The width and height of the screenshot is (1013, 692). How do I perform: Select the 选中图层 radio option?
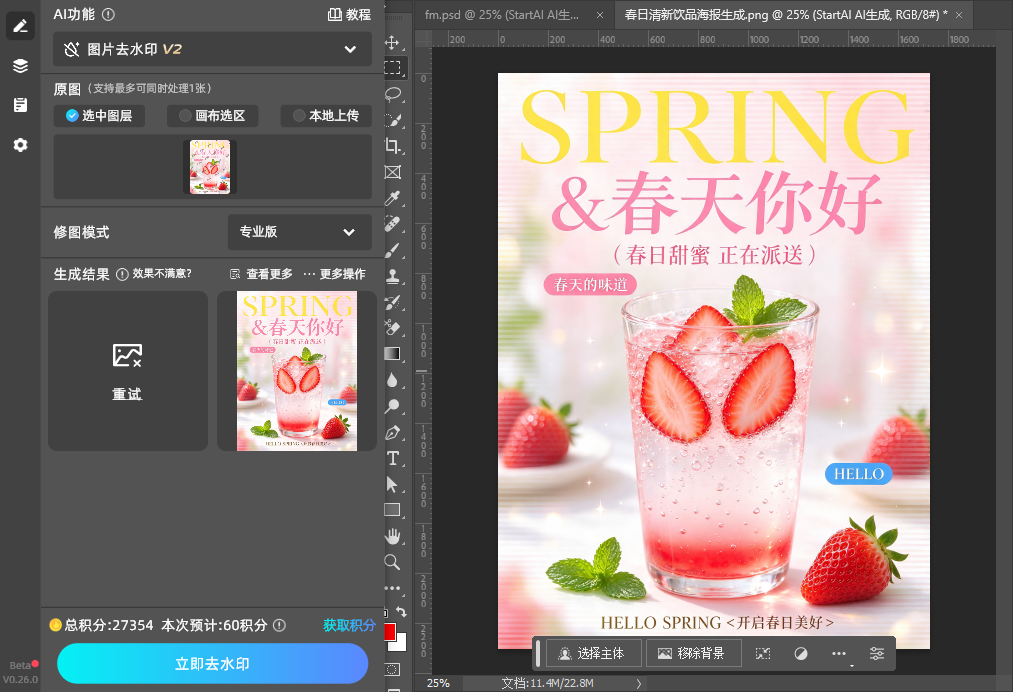[x=99, y=116]
